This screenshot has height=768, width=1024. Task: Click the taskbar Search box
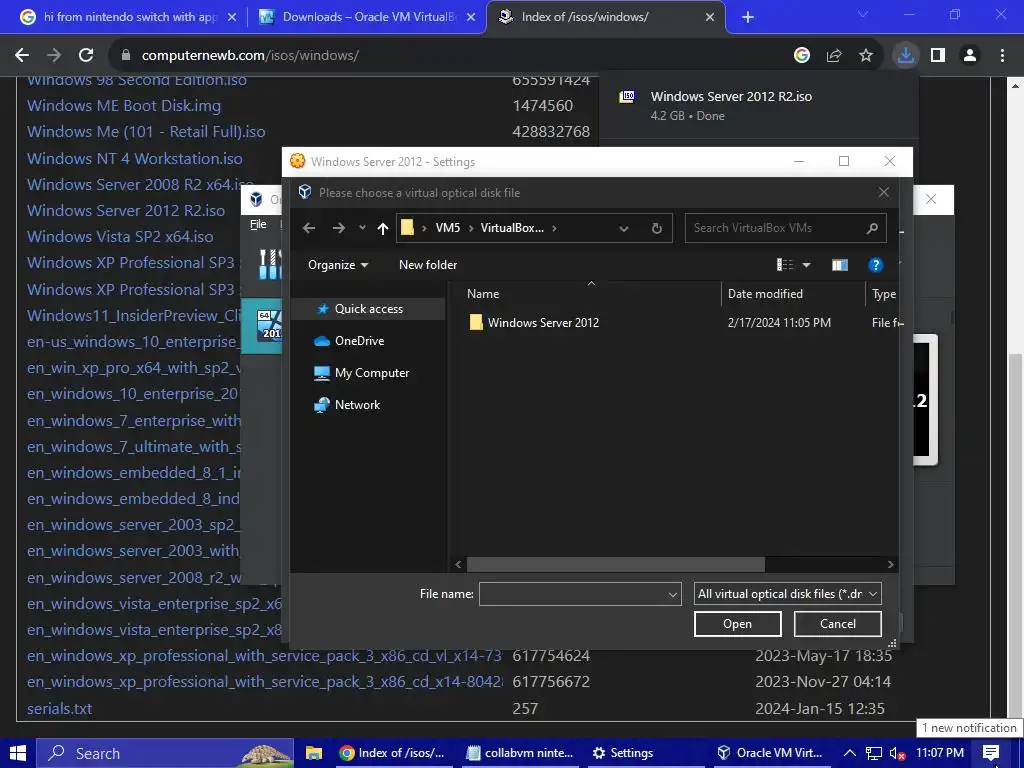165,753
